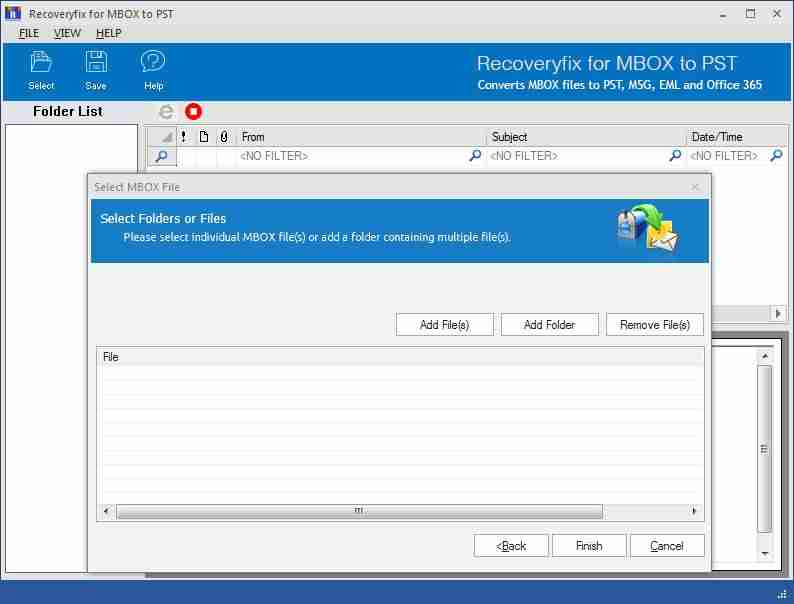794x604 pixels.
Task: Sort by the From column header
Action: [361, 137]
